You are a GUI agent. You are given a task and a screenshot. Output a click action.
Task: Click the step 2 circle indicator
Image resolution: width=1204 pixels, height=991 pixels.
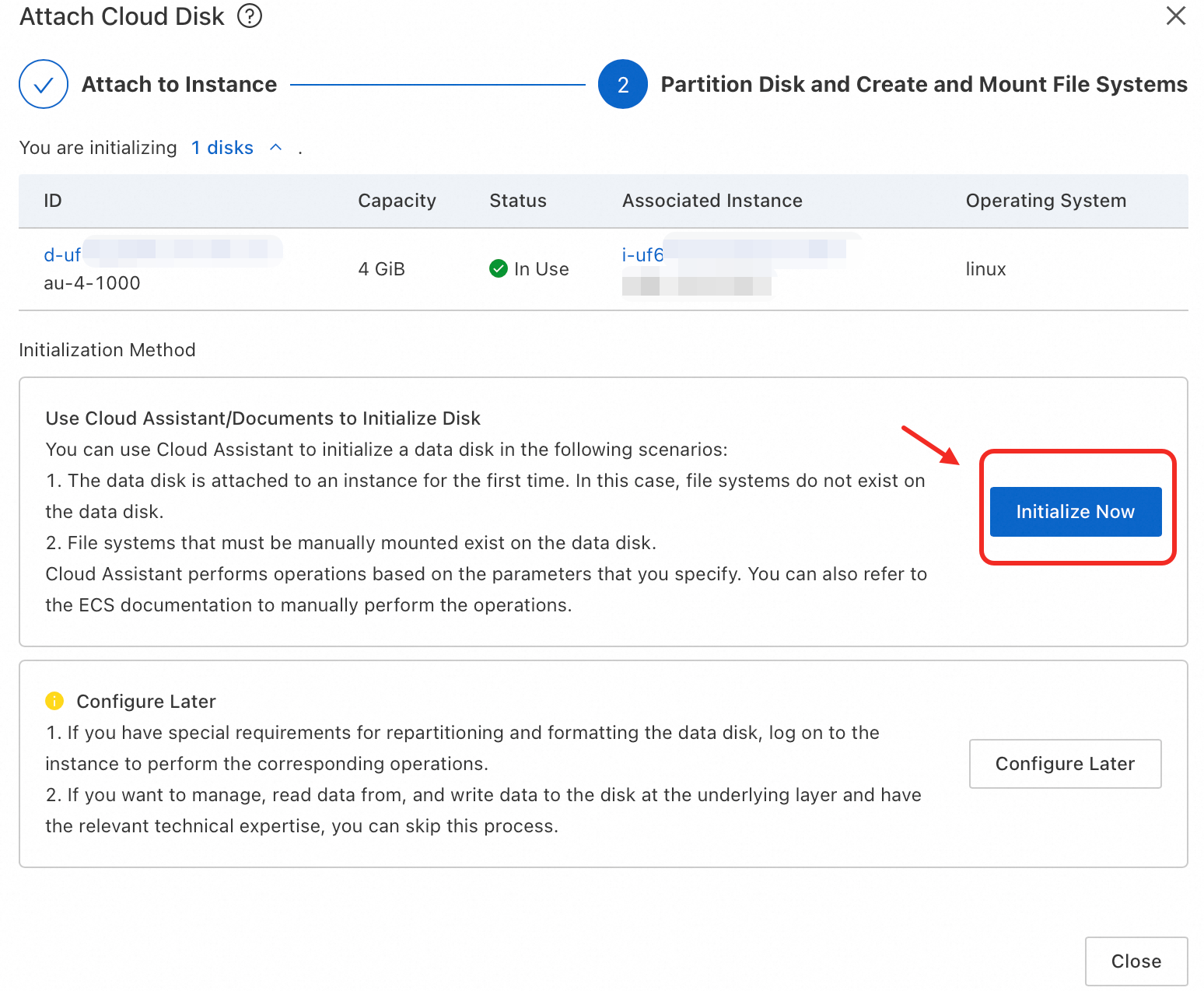(x=622, y=84)
